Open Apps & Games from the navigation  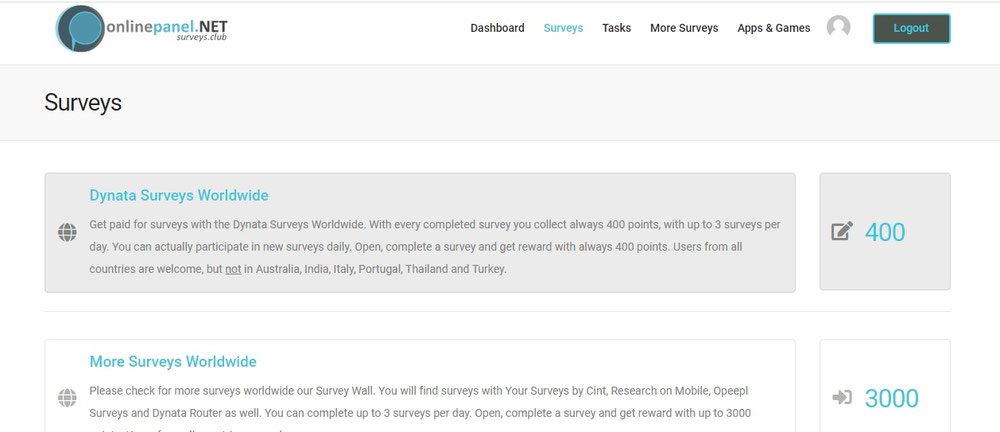(774, 28)
